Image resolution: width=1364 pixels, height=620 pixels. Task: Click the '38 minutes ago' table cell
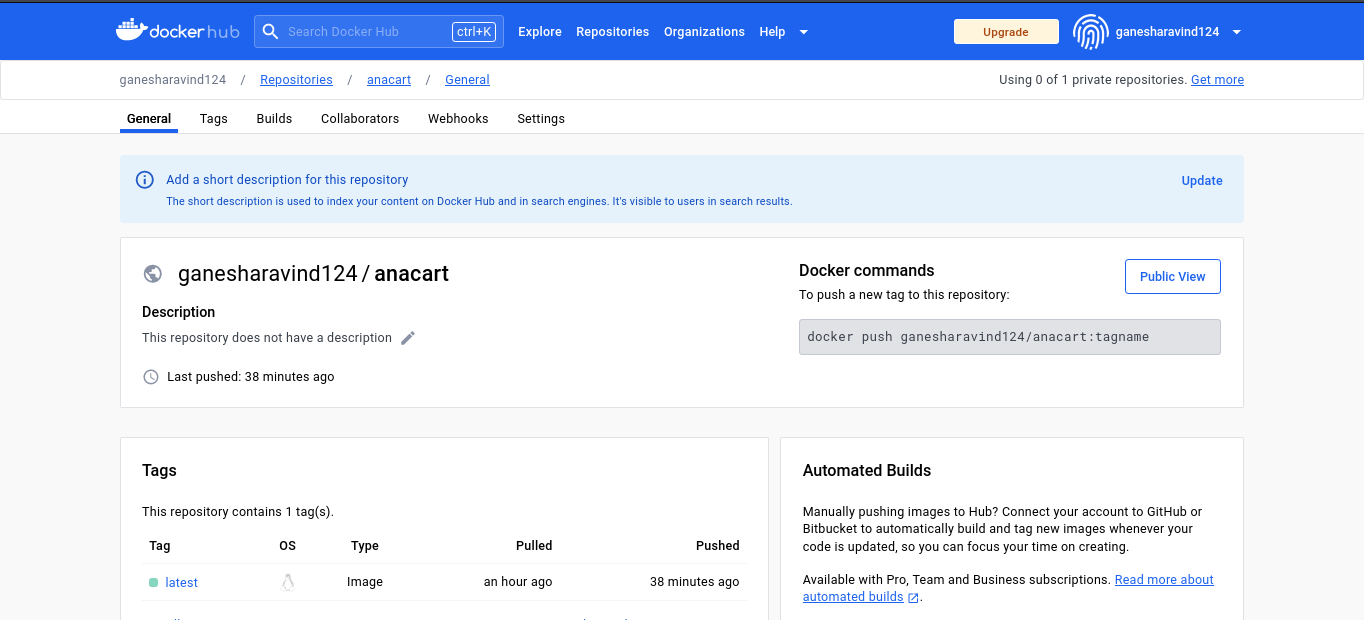pos(695,582)
